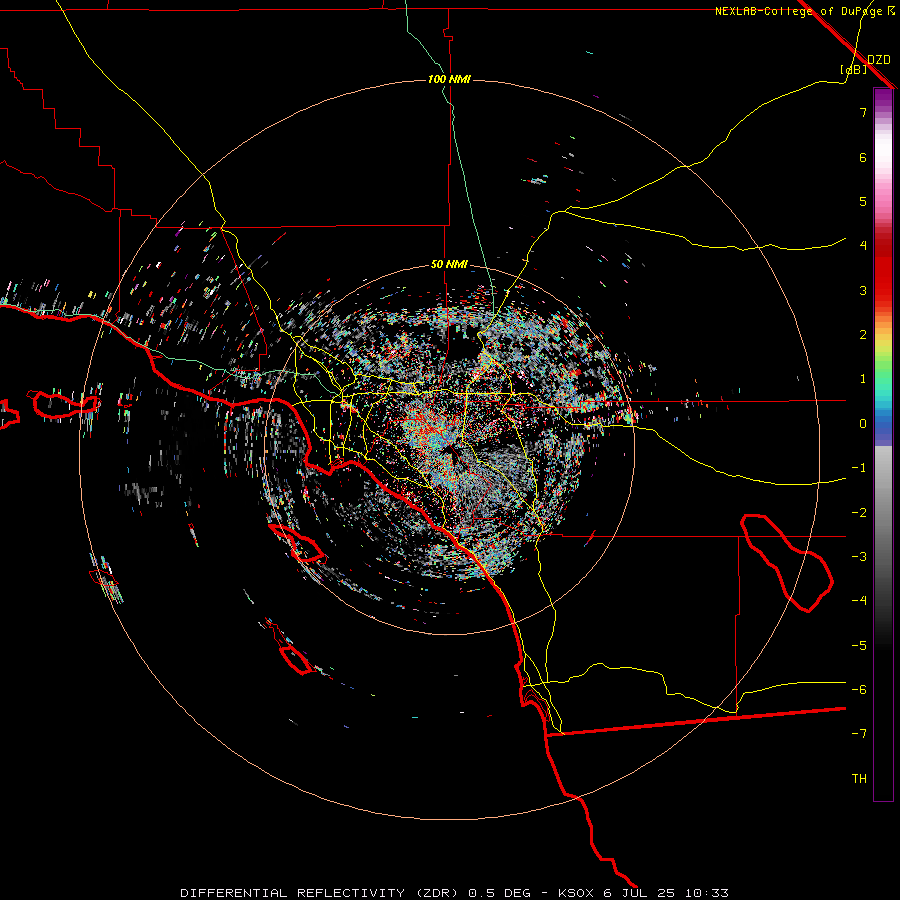This screenshot has height=900, width=900.
Task: Click the "-6" color scale value
Action: (859, 690)
